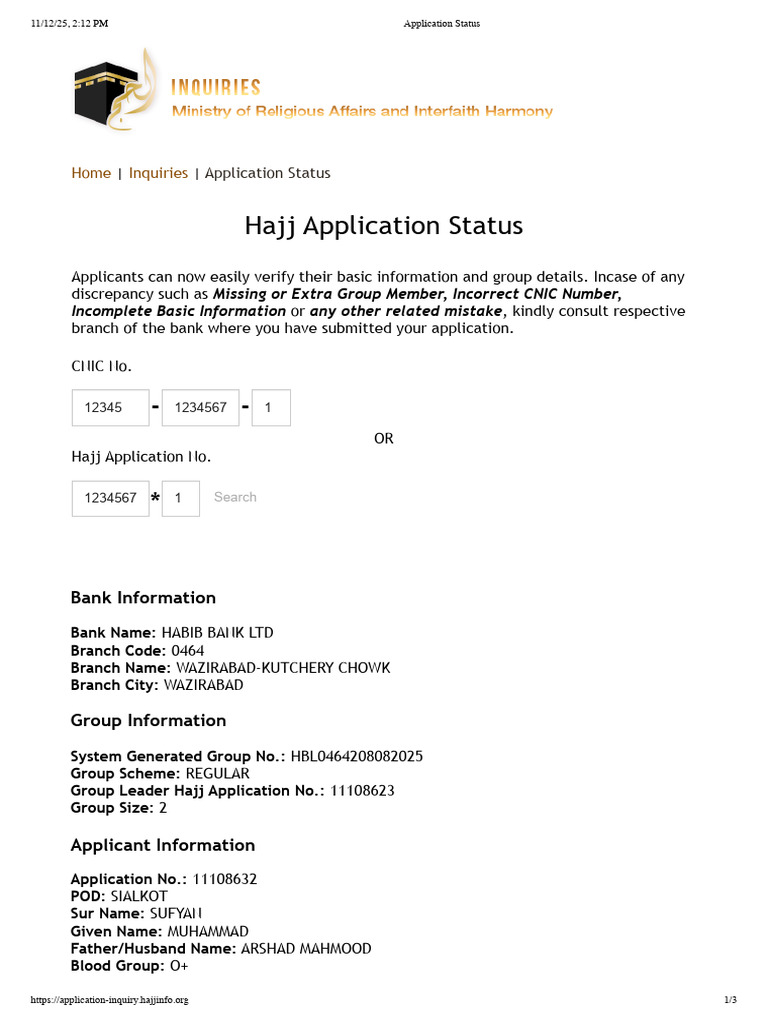Click the print timestamp 11/12/25, 2:12 PM

pos(69,24)
